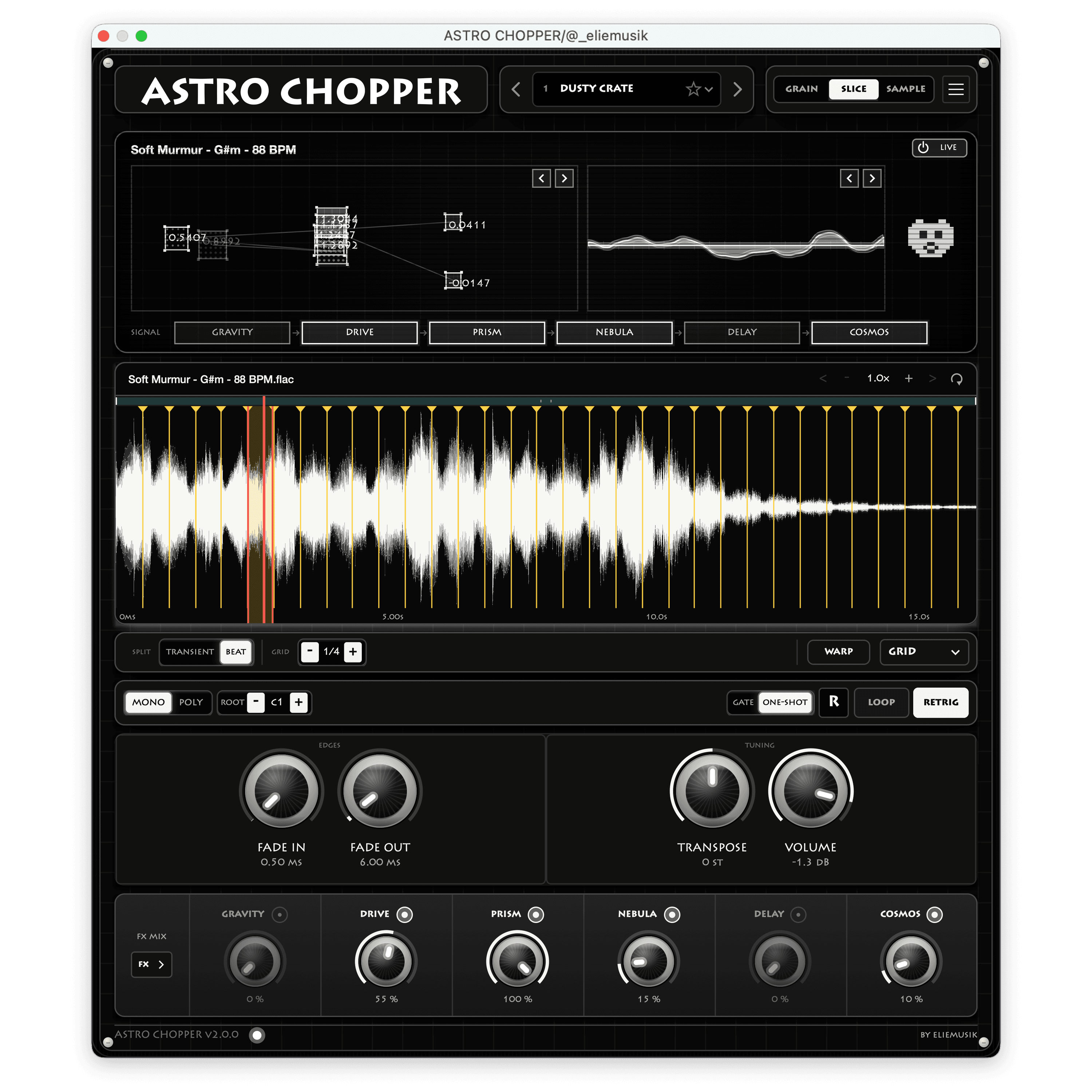The image size is (1092, 1092).
Task: Favorite the Dusty Crate preset star
Action: point(693,89)
